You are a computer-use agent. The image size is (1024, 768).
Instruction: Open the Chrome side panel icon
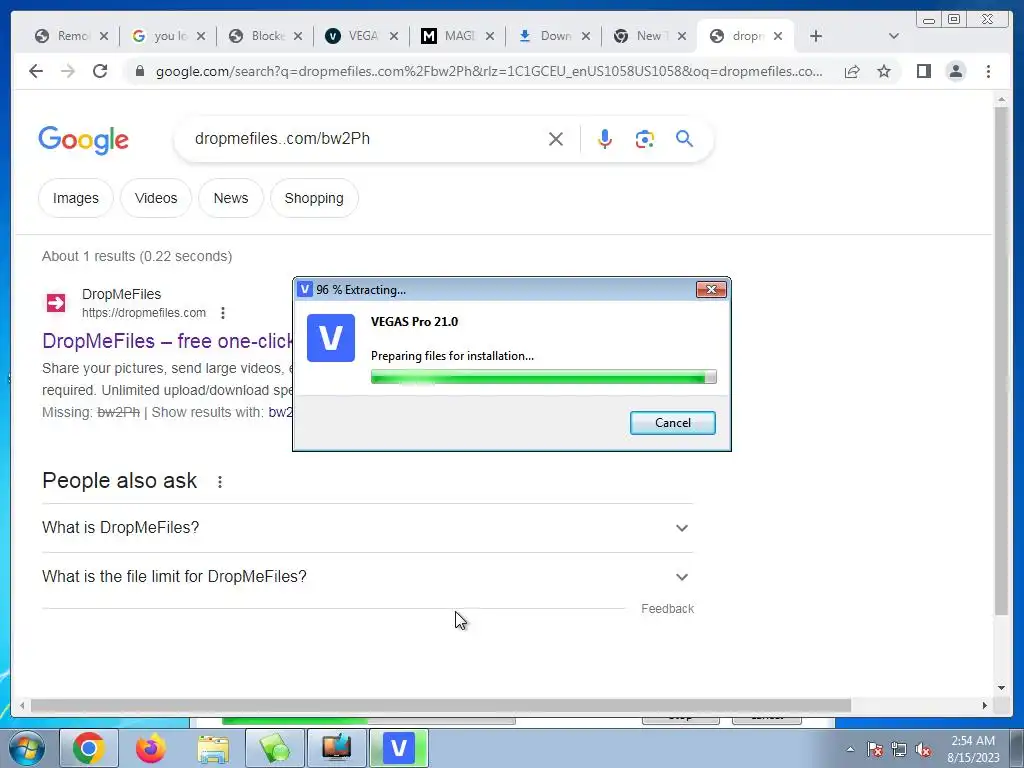tap(923, 71)
